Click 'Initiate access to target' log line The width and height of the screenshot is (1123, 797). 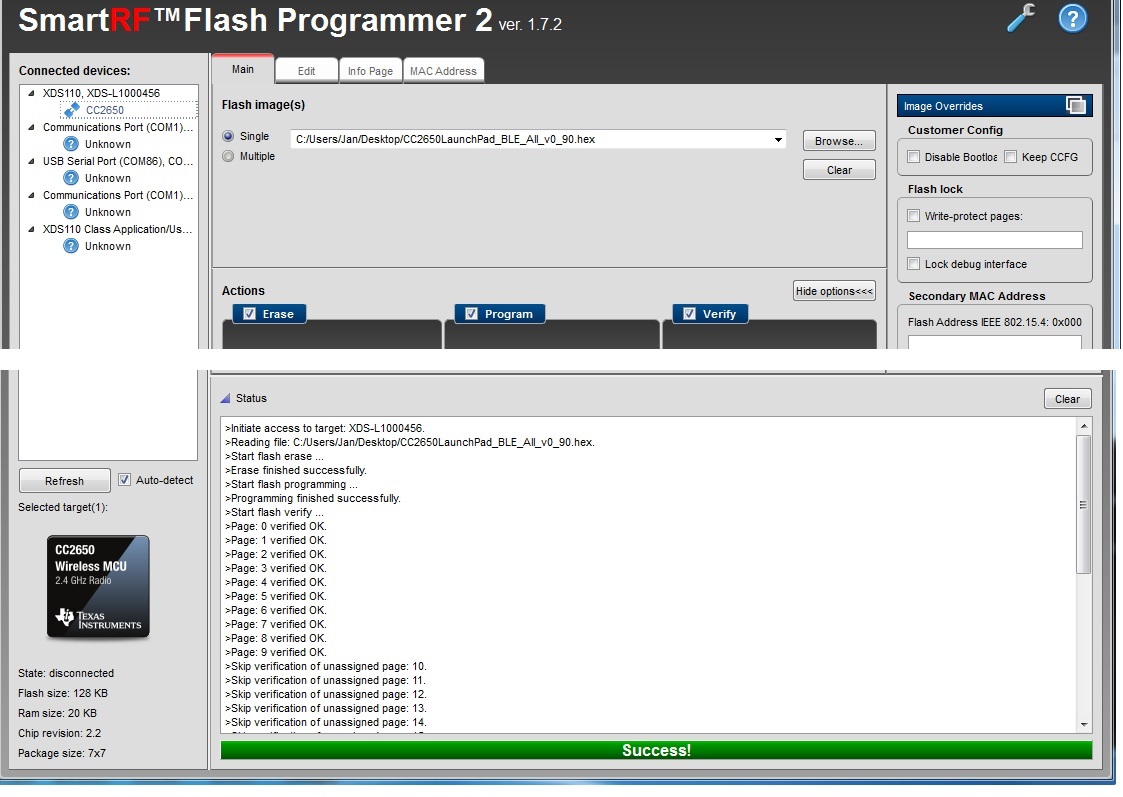pos(325,428)
